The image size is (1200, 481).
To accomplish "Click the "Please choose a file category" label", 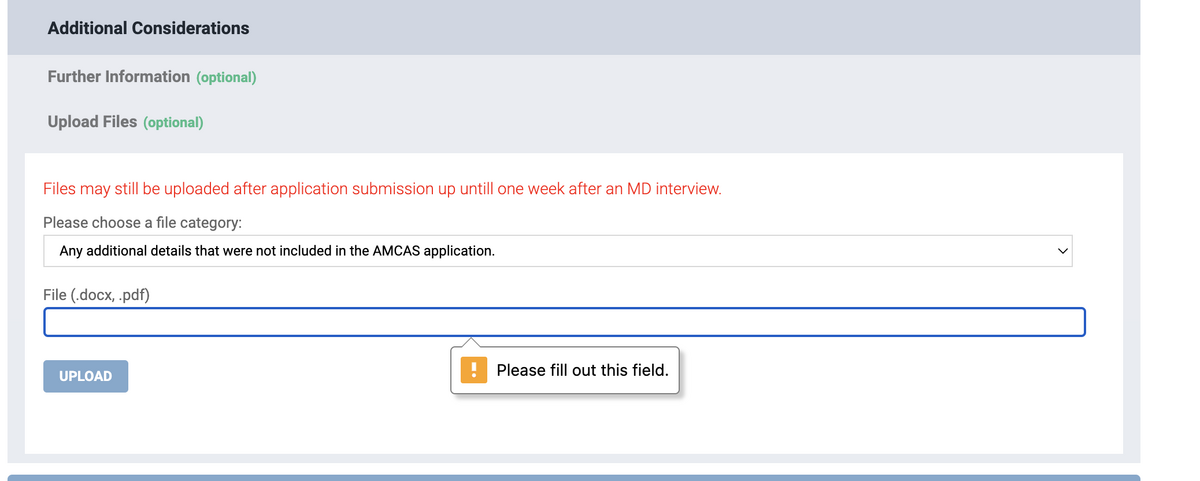I will tap(143, 222).
